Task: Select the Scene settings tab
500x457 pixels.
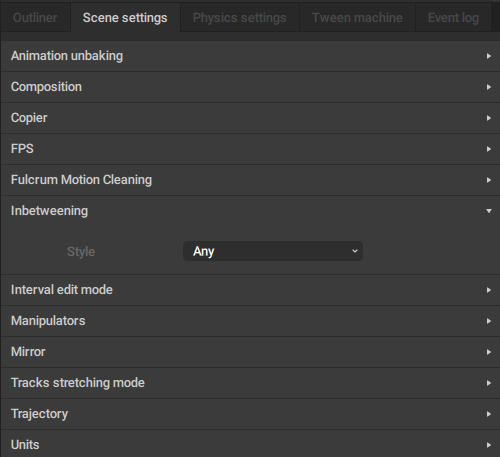Action: pyautogui.click(x=125, y=18)
